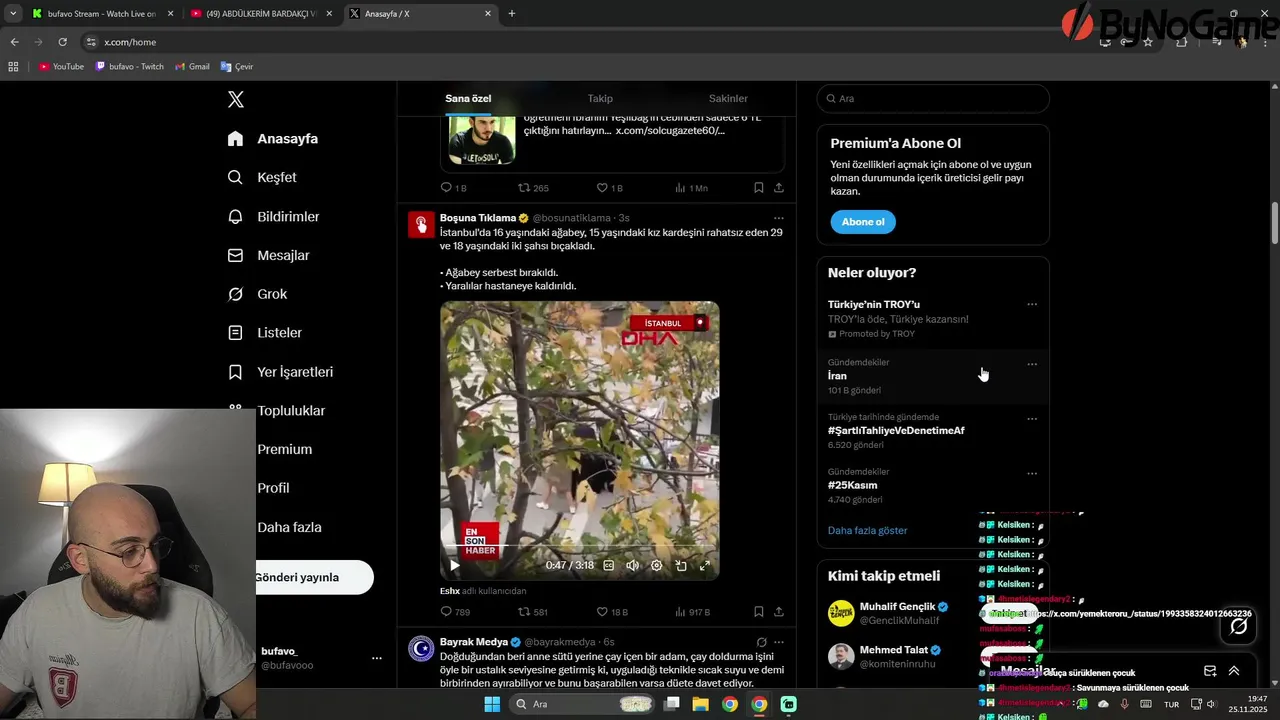
Task: Open video settings gear
Action: point(656,565)
